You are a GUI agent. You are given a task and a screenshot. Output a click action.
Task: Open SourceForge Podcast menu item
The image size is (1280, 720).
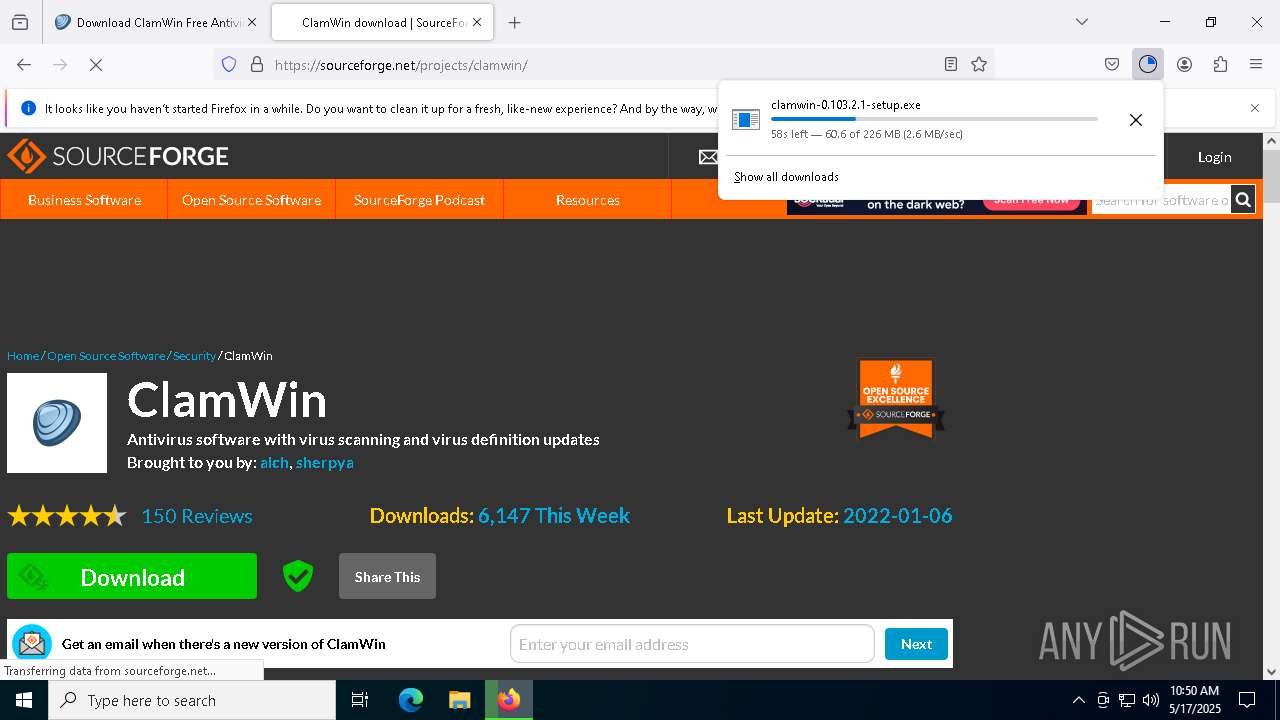(419, 200)
